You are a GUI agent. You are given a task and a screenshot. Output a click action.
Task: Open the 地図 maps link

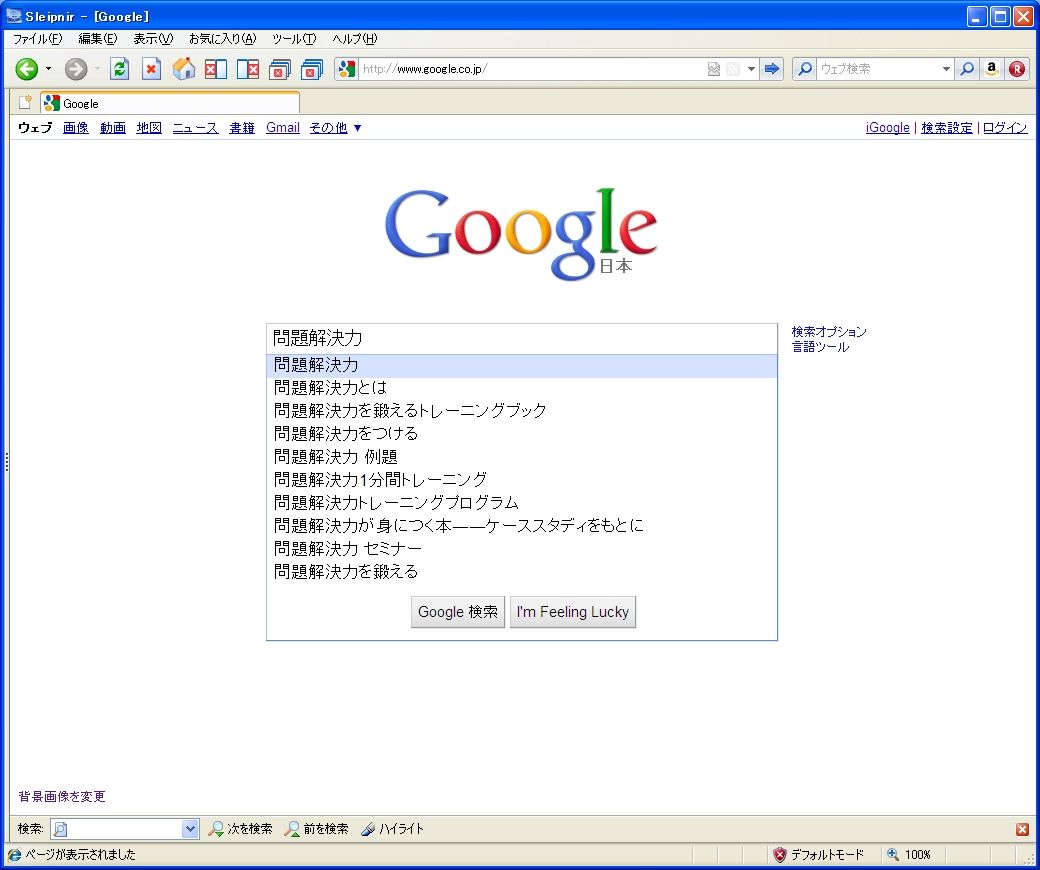pyautogui.click(x=149, y=128)
